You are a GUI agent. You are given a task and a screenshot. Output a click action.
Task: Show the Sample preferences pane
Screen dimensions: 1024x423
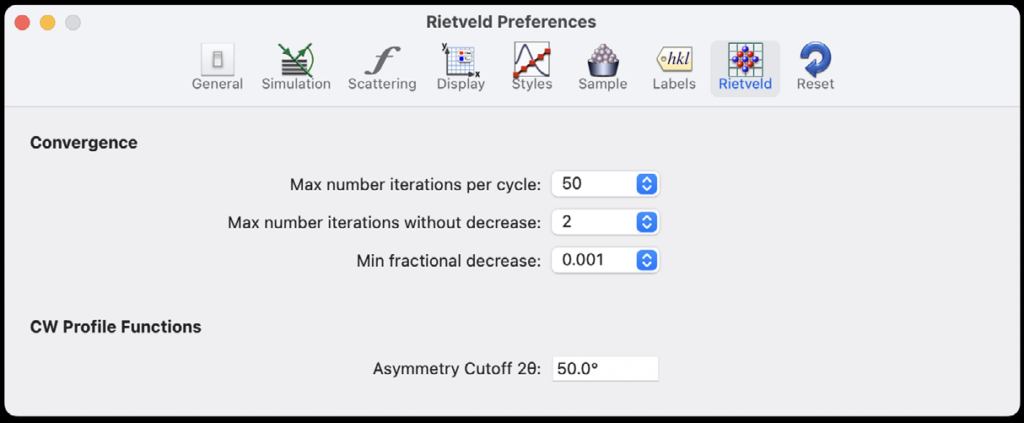(x=603, y=62)
